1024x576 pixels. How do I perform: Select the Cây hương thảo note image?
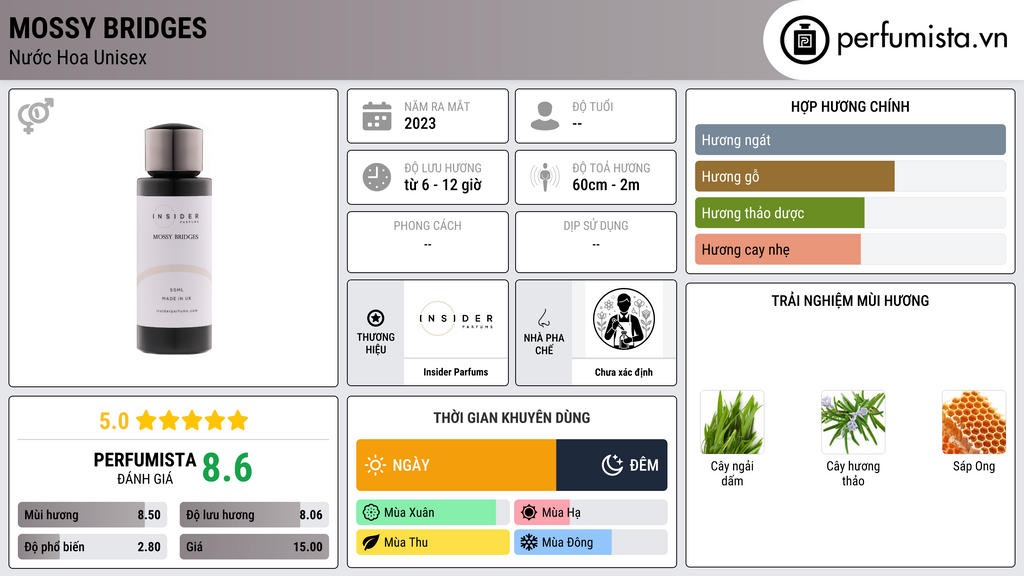point(853,422)
